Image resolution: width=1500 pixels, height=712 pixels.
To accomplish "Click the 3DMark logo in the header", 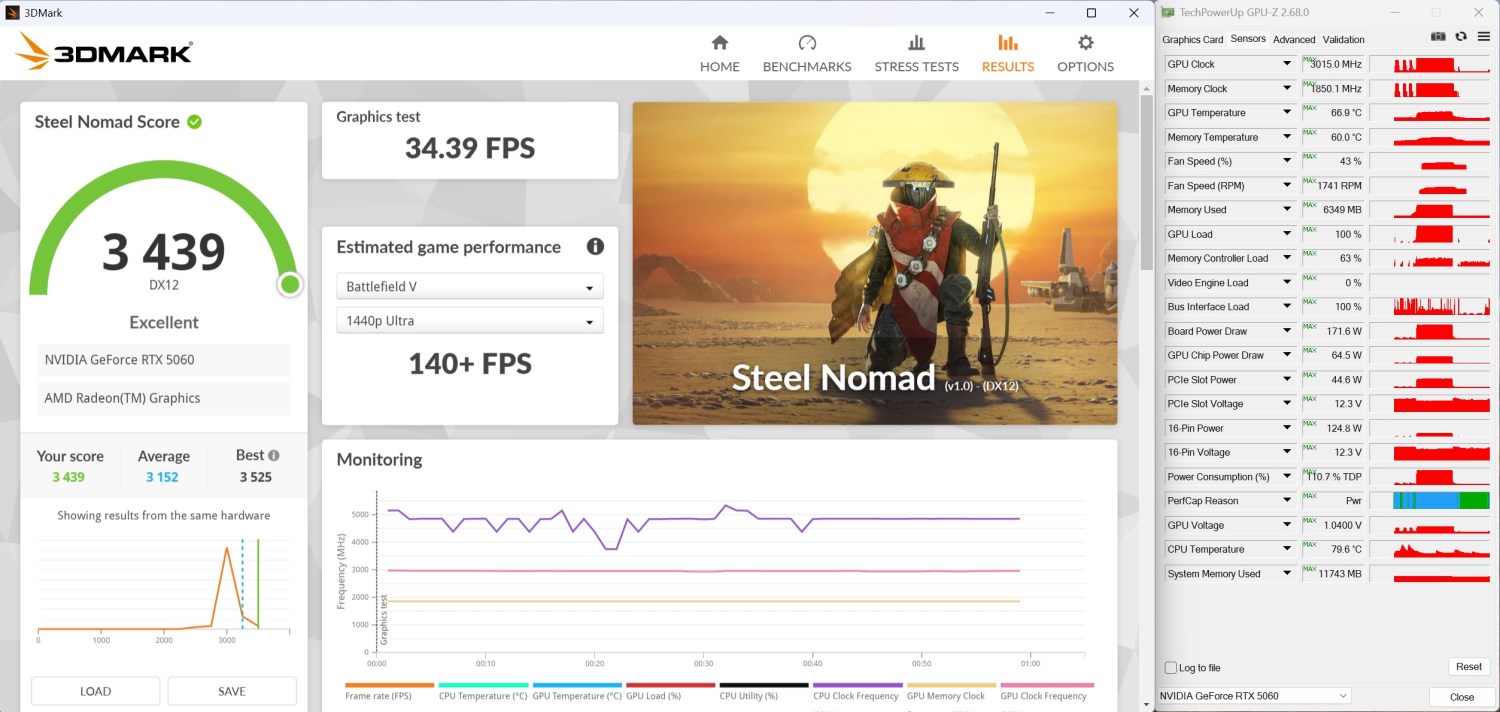I will pos(104,52).
